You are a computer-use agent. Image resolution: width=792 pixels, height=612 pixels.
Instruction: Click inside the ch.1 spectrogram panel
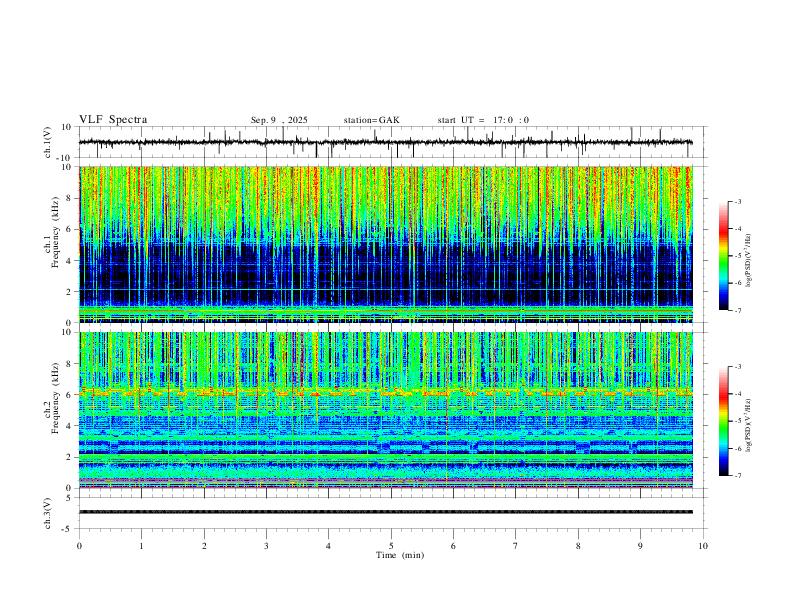pyautogui.click(x=386, y=244)
